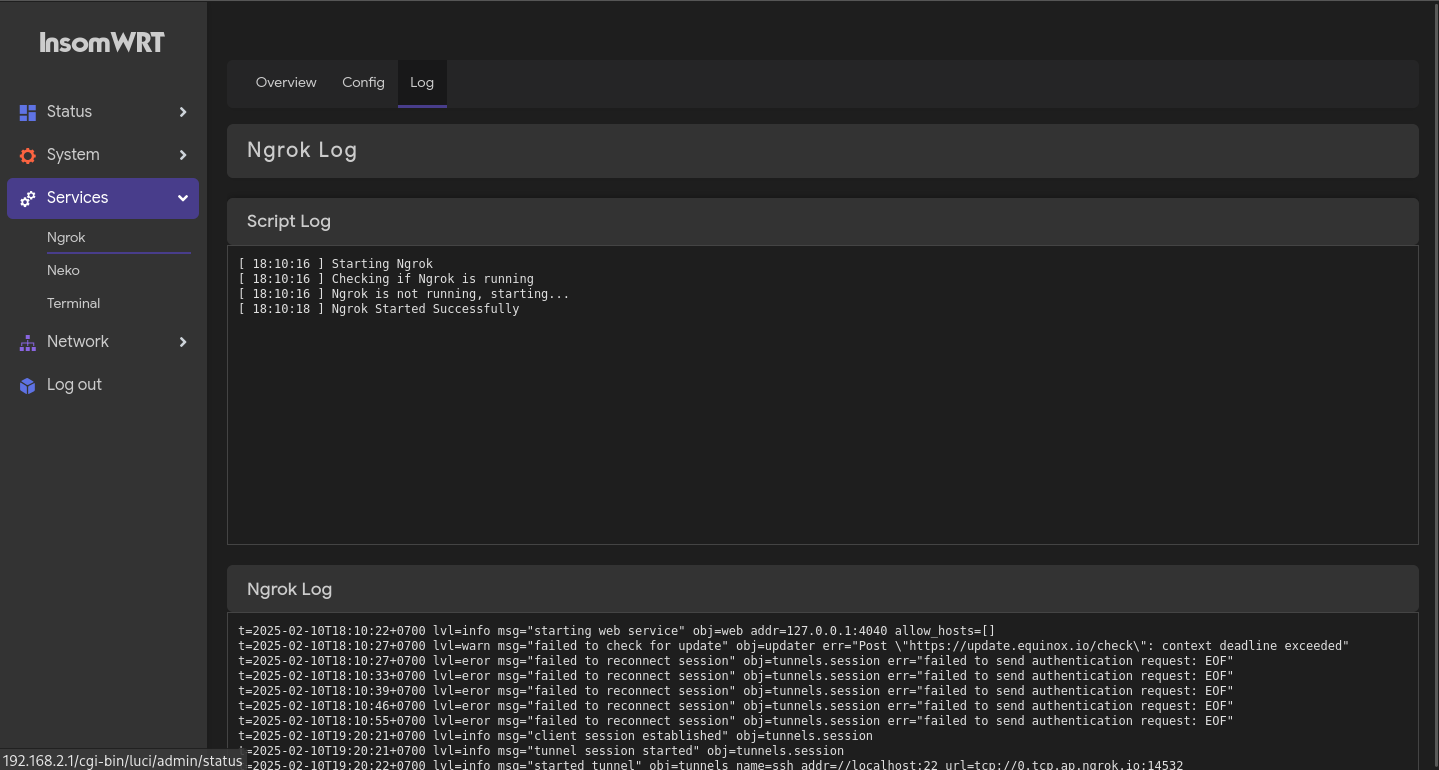Click the 18:10:55 reconnect error line
This screenshot has height=770, width=1439.
(736, 721)
